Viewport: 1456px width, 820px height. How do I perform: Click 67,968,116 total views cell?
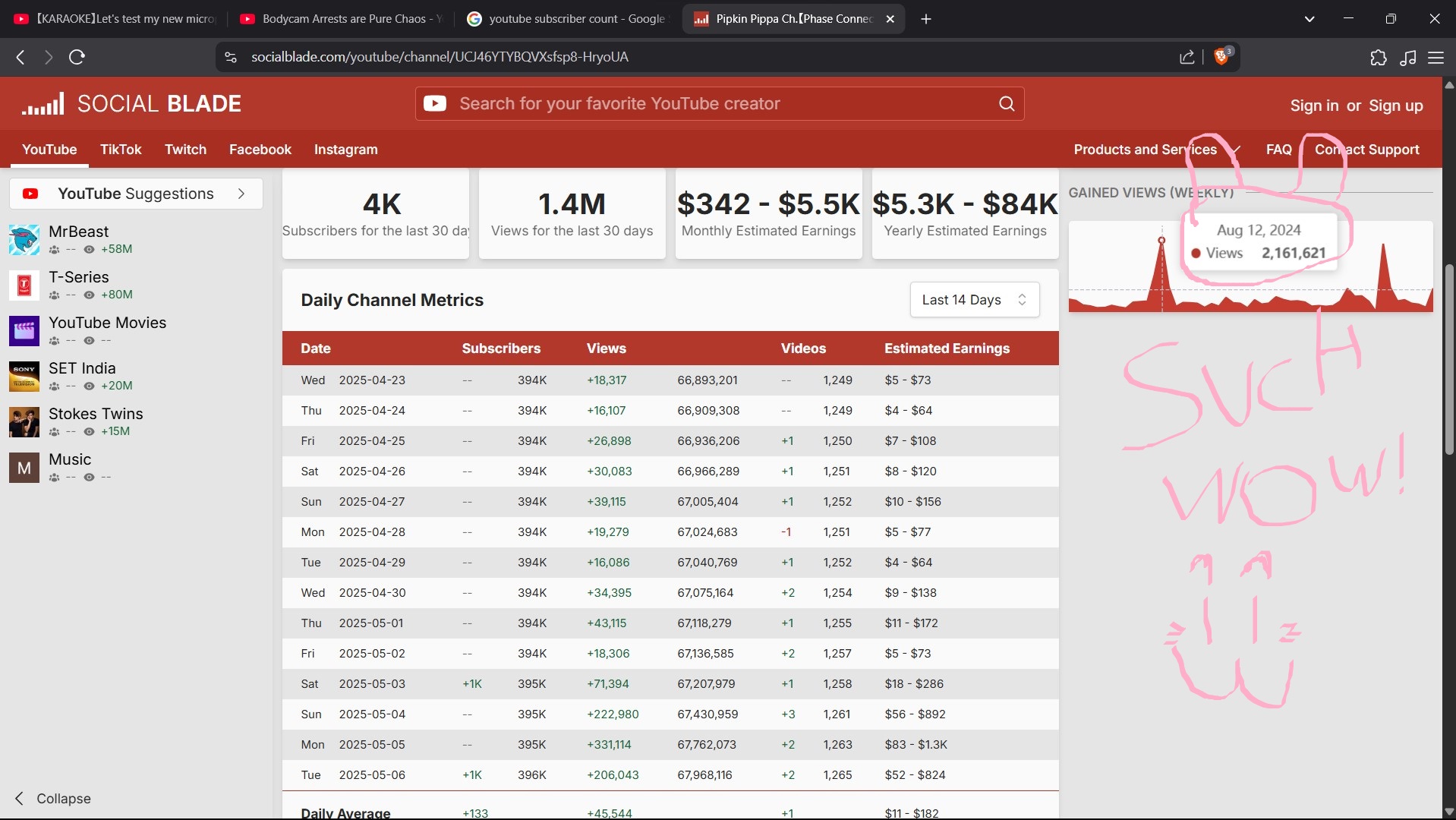(704, 775)
